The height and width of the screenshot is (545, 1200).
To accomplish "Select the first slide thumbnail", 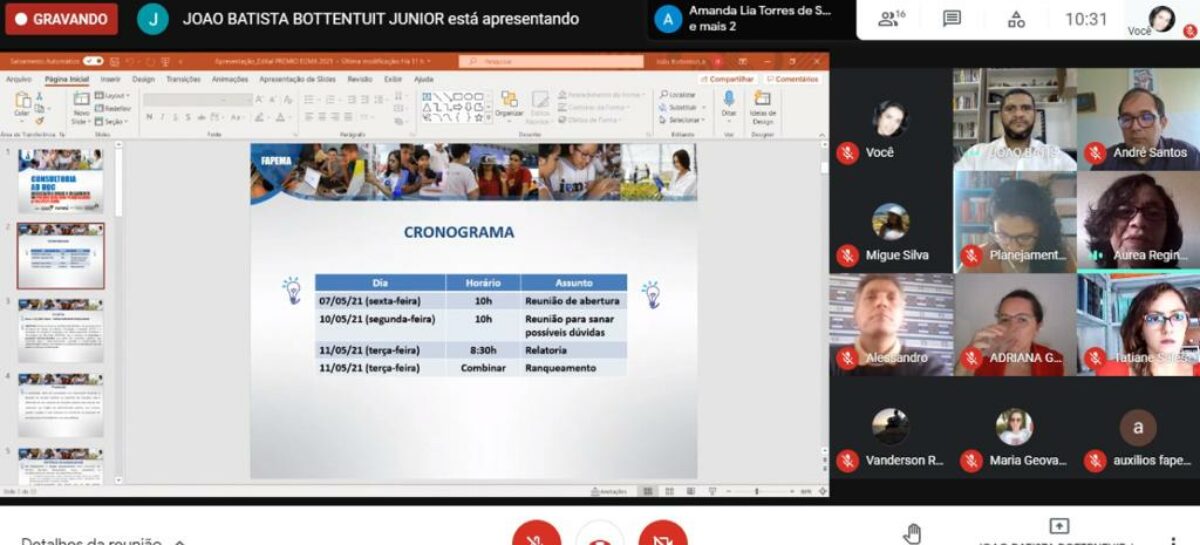I will tap(60, 180).
